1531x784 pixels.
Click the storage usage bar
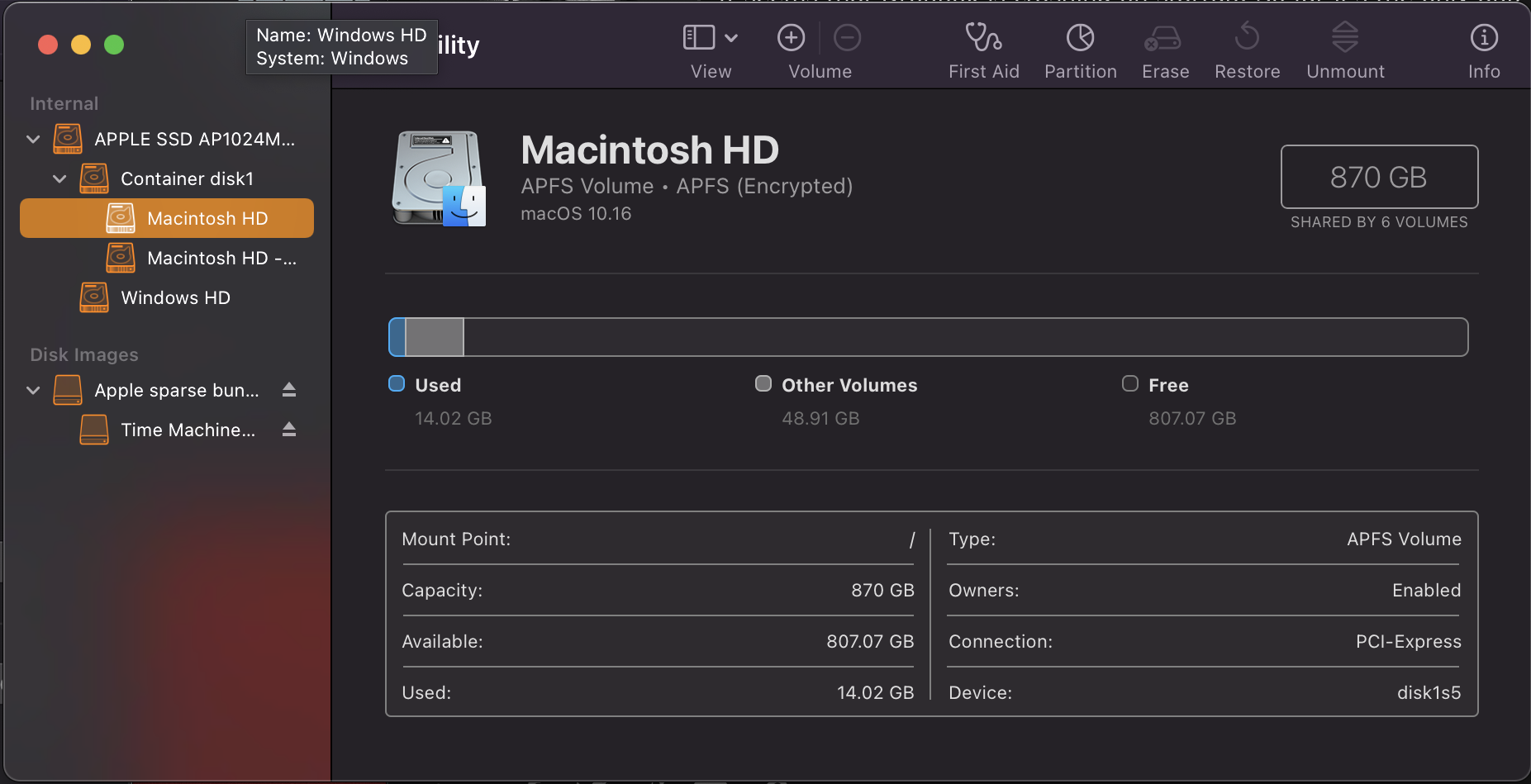[x=927, y=337]
